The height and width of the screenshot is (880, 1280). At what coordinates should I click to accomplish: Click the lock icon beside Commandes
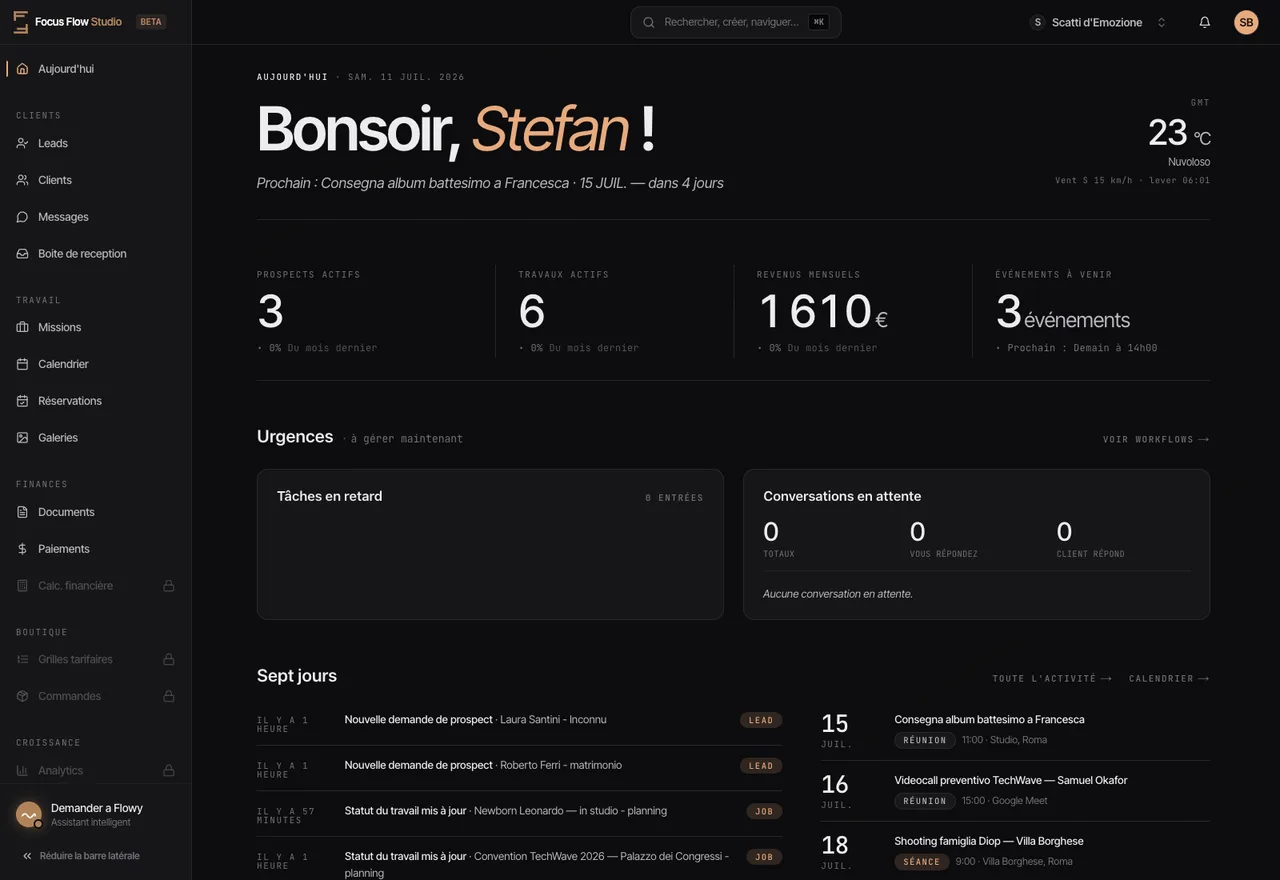[169, 696]
